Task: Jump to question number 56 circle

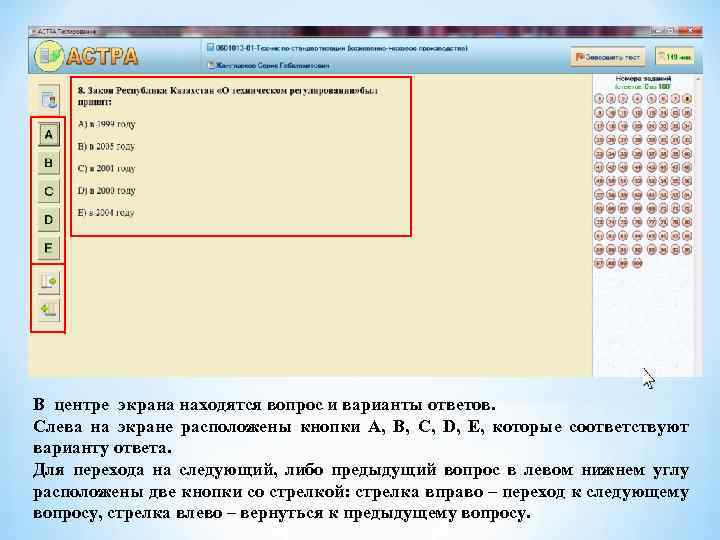Action: click(687, 181)
